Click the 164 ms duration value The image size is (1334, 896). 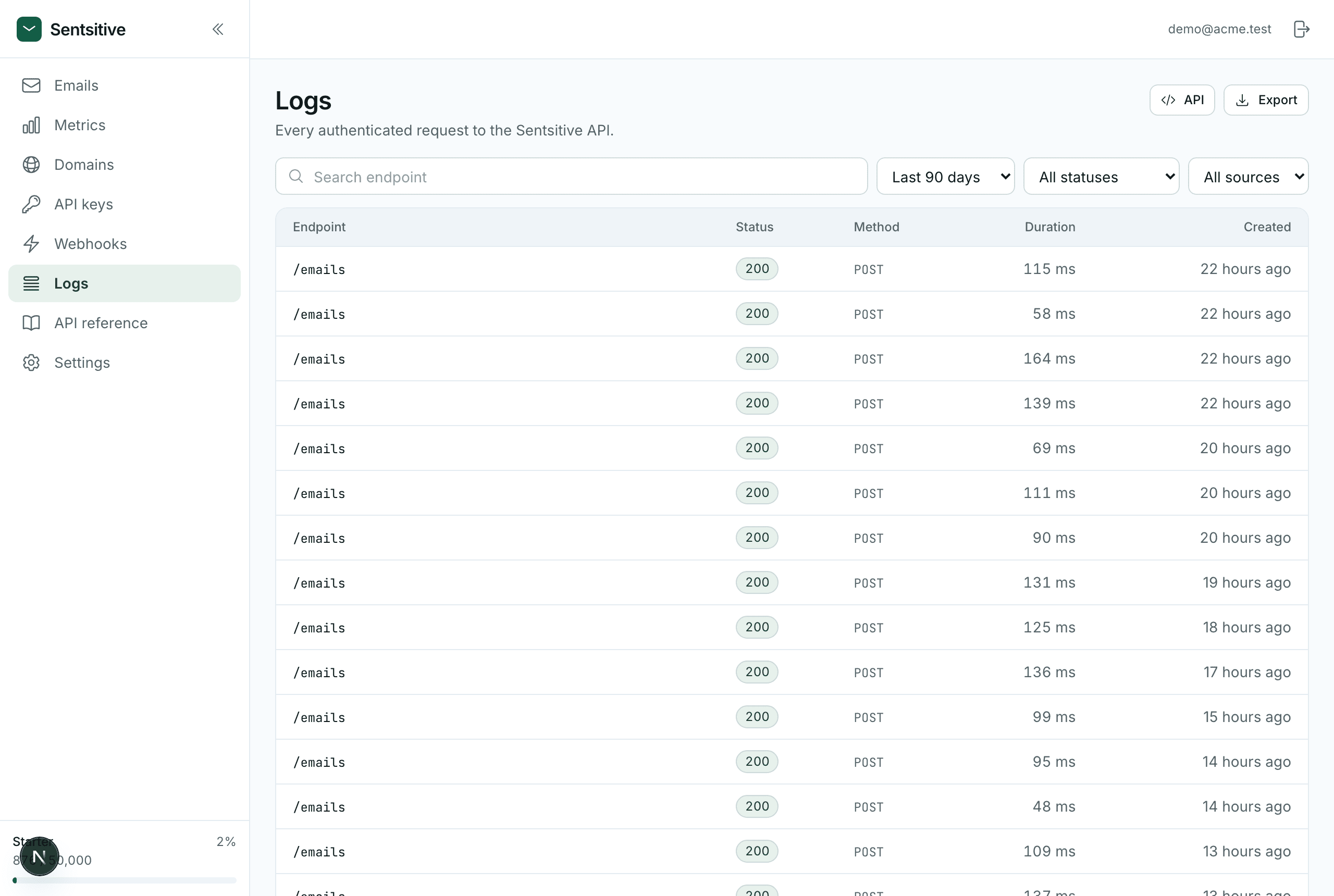[x=1049, y=358]
